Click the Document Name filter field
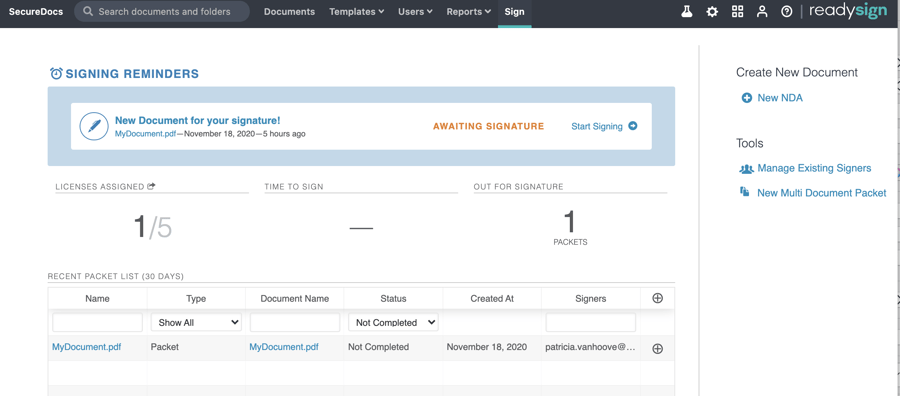The height and width of the screenshot is (396, 900). click(x=295, y=323)
